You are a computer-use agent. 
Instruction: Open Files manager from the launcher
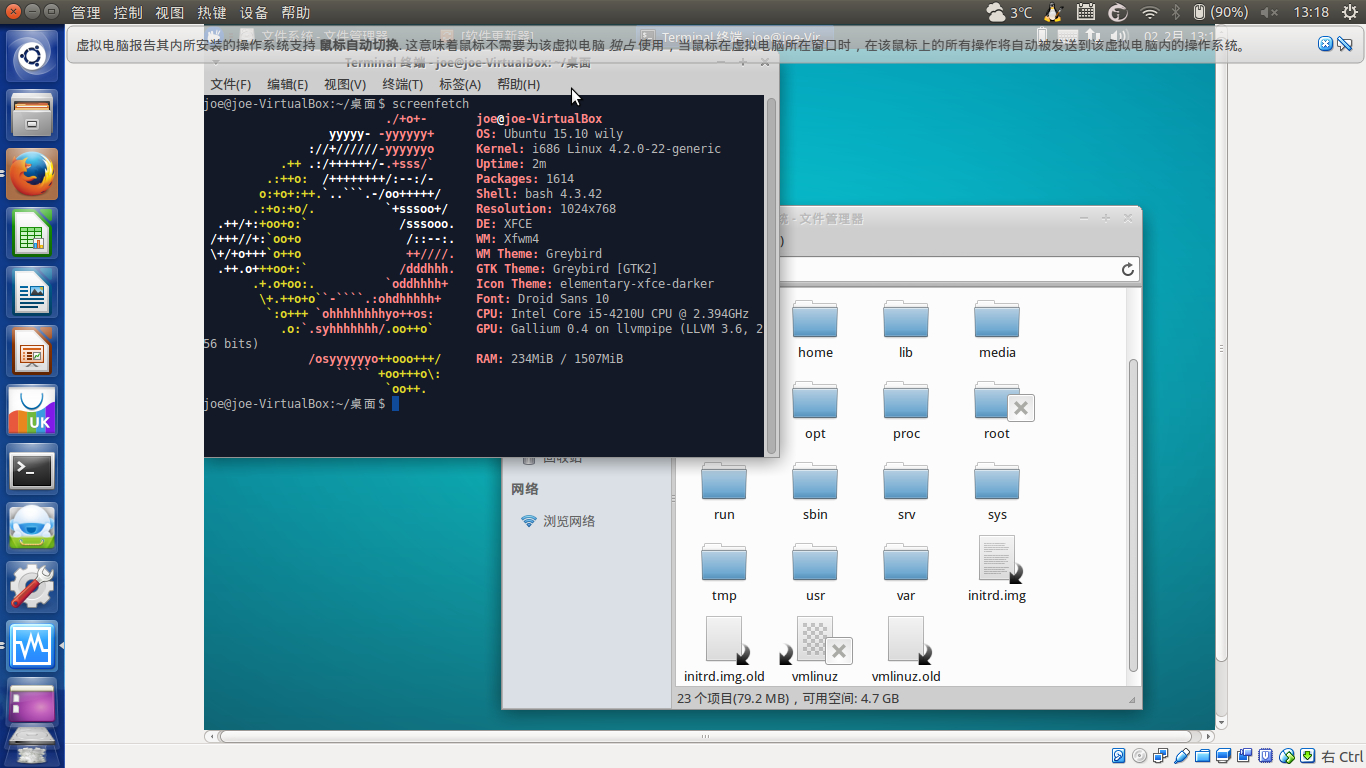(33, 115)
